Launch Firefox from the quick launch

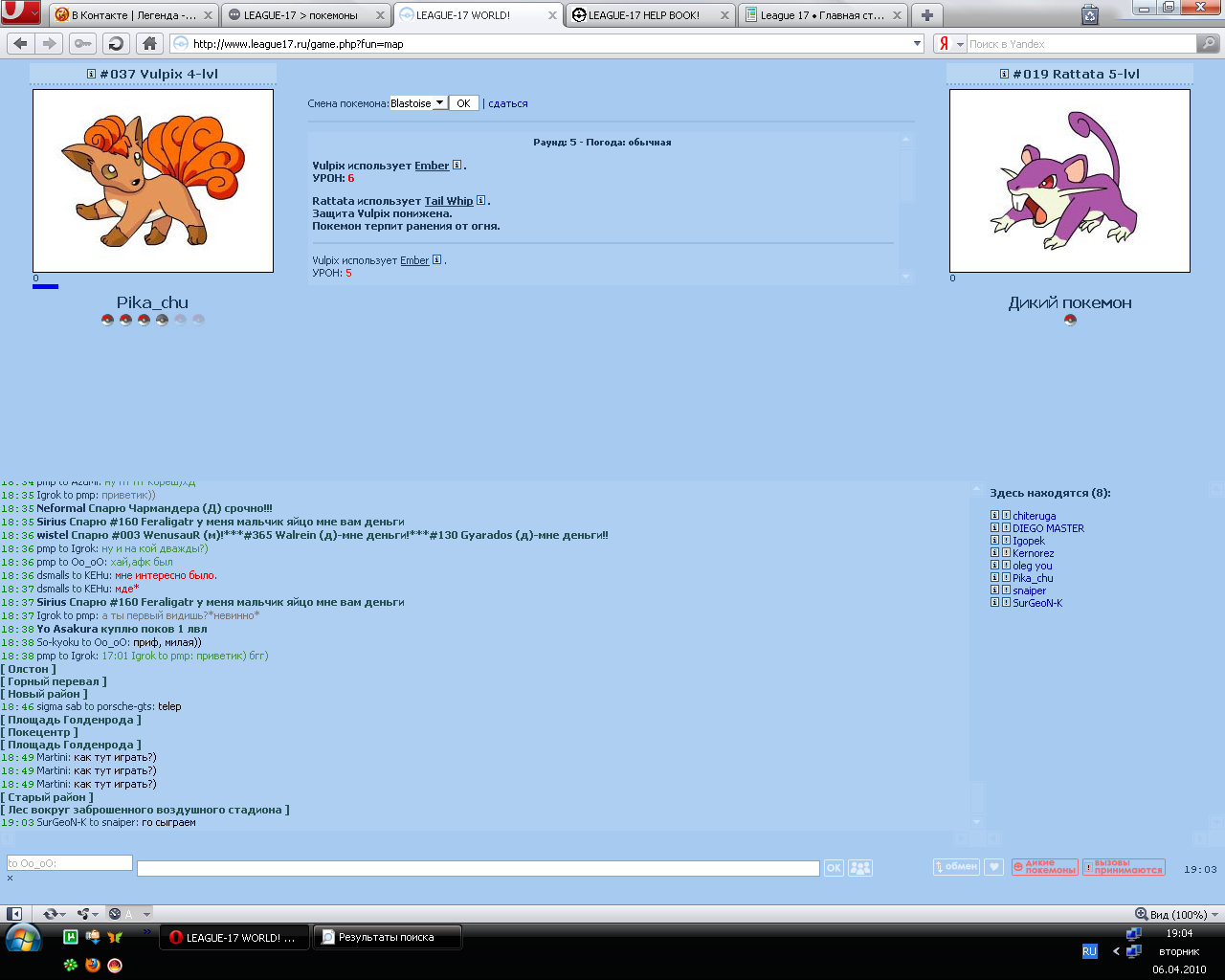pyautogui.click(x=92, y=965)
